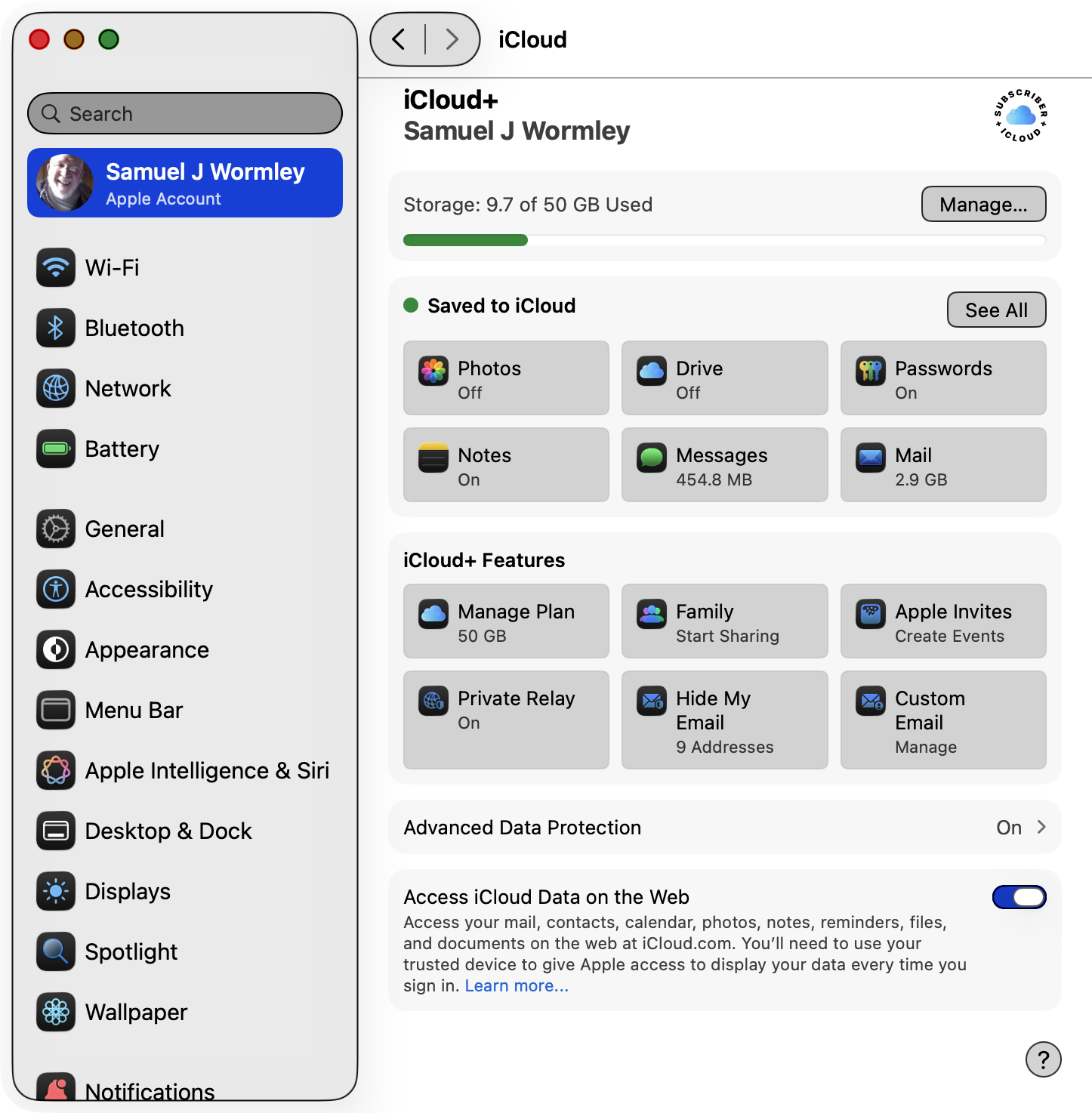This screenshot has width=1092, height=1113.
Task: Open the Private Relay globe icon
Action: [x=433, y=701]
